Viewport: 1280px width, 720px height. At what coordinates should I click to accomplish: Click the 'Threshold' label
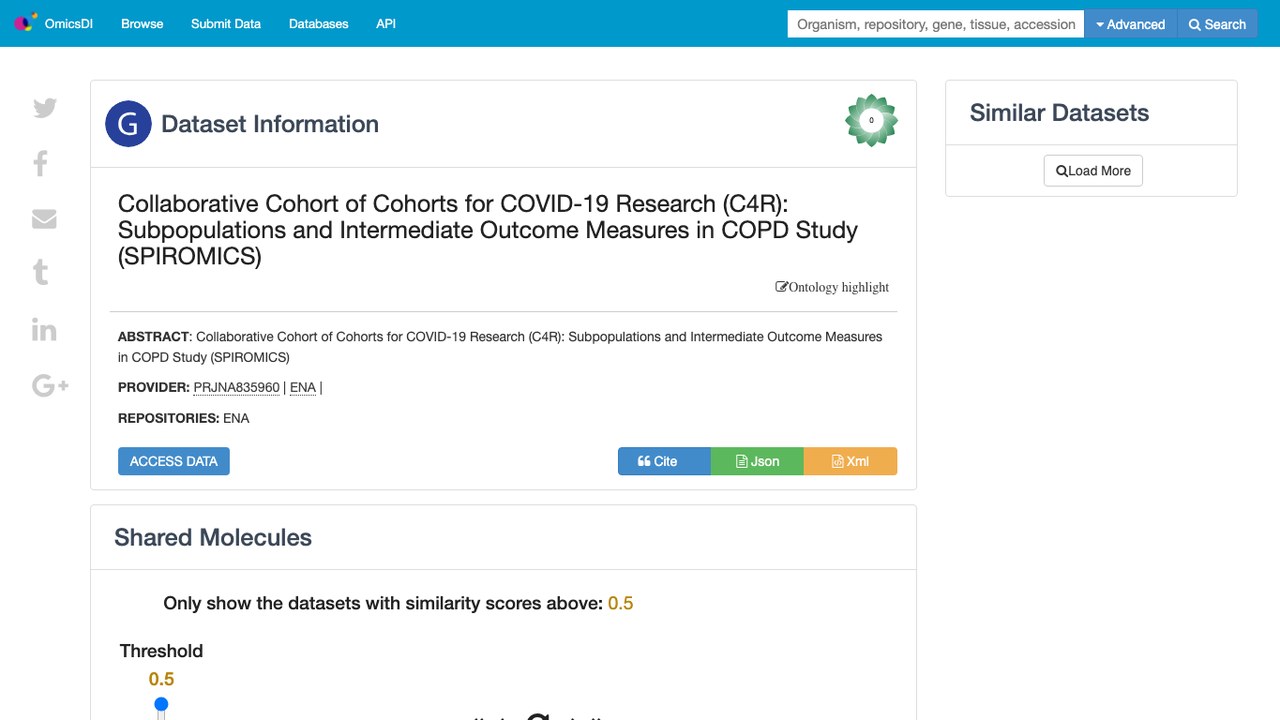click(x=161, y=651)
